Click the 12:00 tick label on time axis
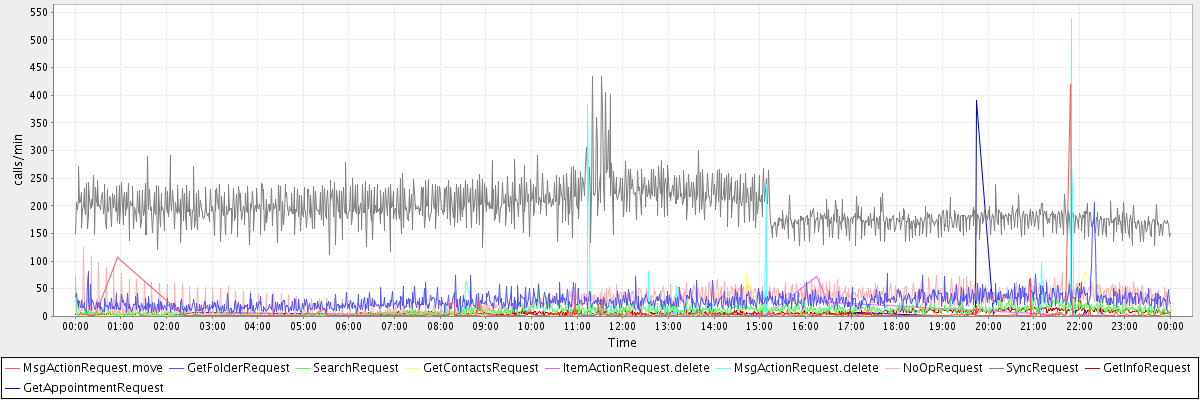1200x400 pixels. tap(622, 326)
